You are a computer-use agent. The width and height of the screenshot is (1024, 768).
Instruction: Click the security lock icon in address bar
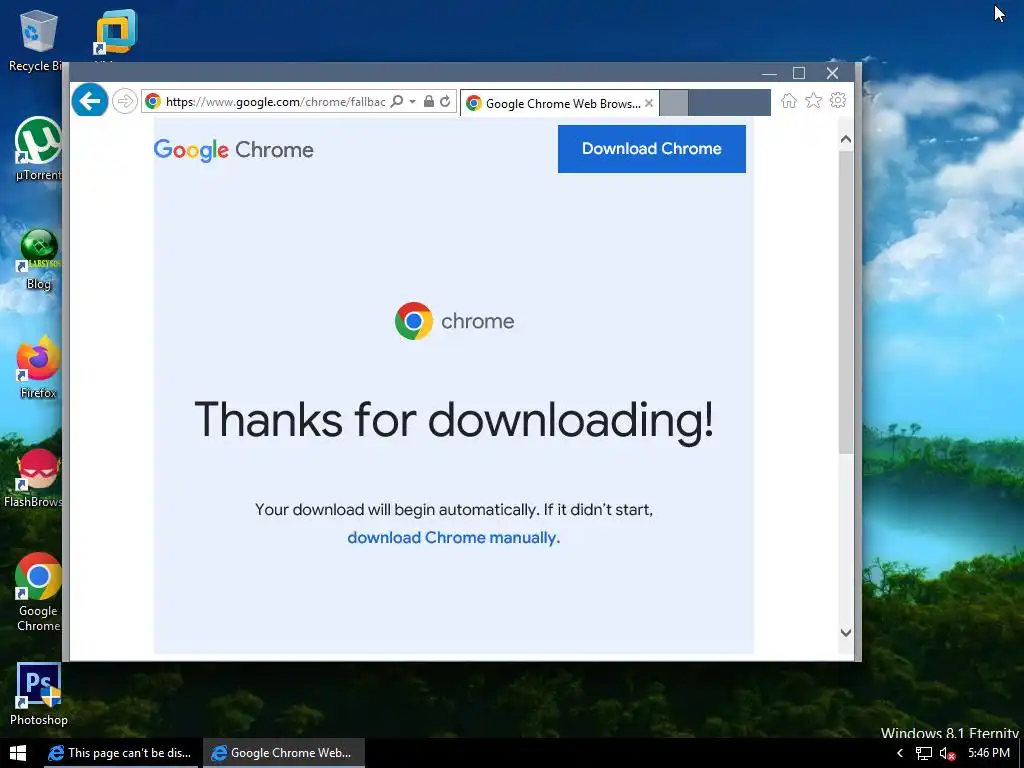tap(428, 101)
